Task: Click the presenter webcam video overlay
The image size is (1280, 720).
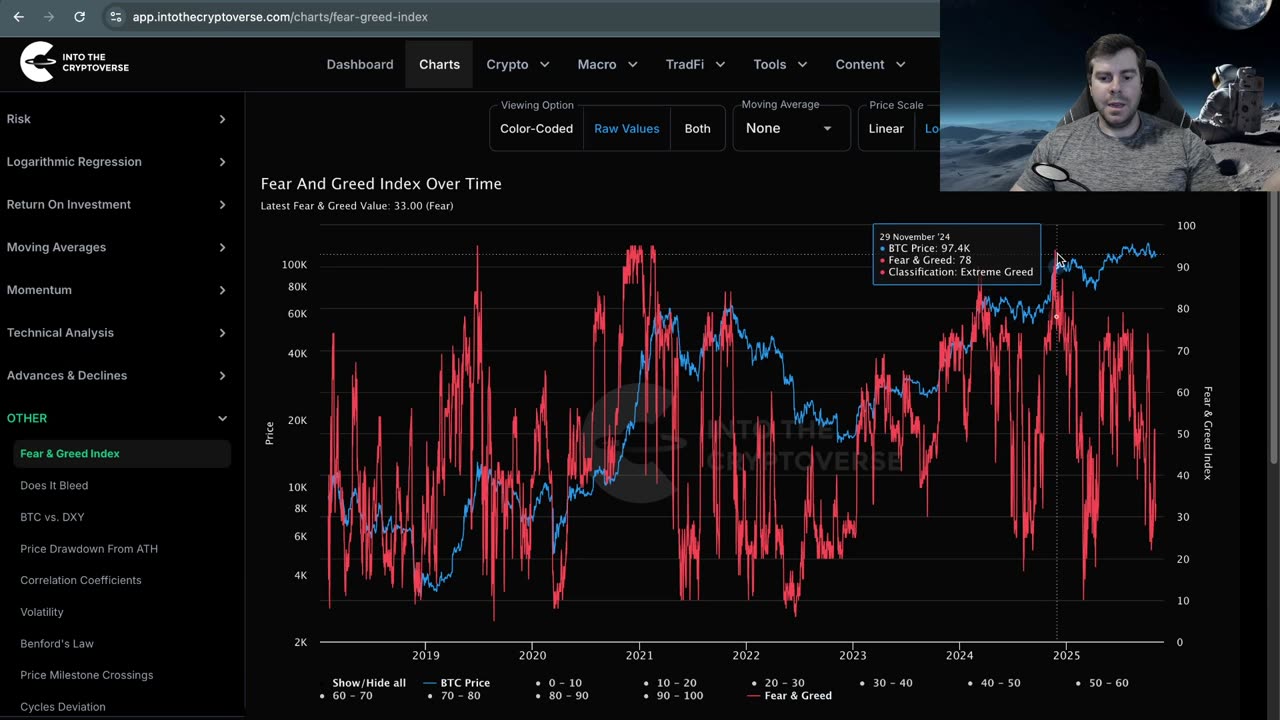Action: (1110, 95)
